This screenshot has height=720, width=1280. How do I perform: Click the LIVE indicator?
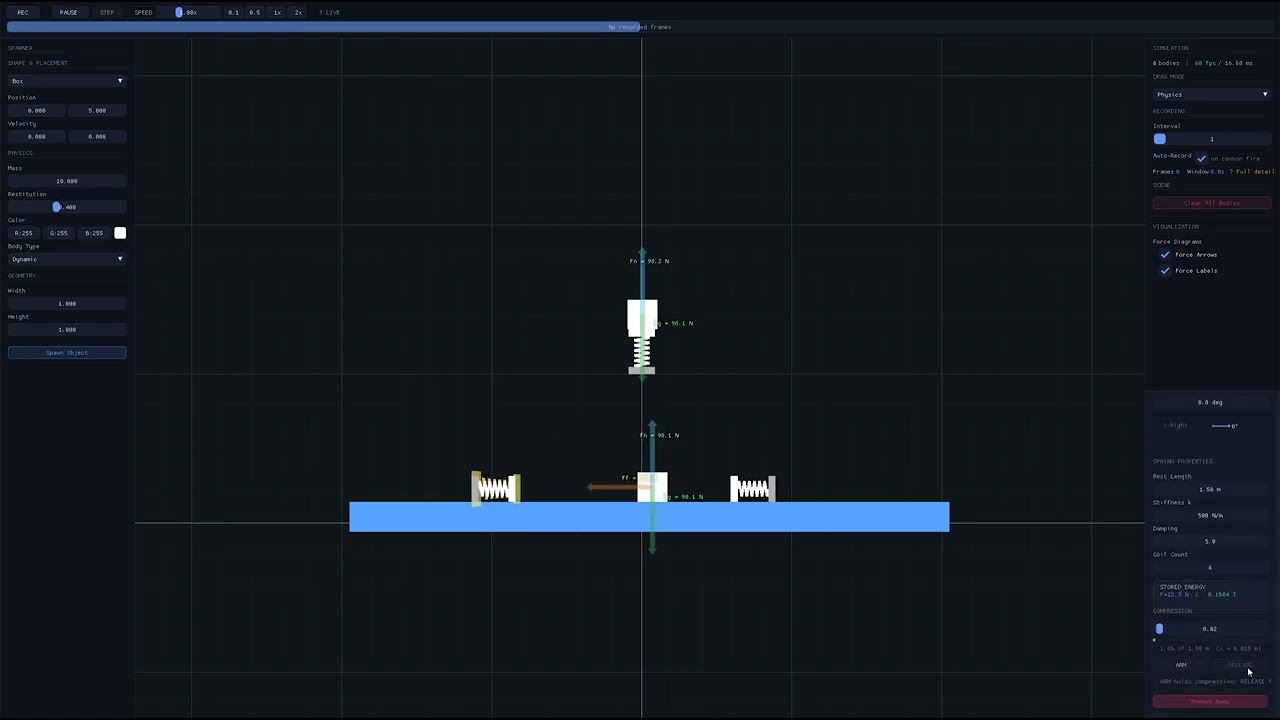(x=330, y=12)
